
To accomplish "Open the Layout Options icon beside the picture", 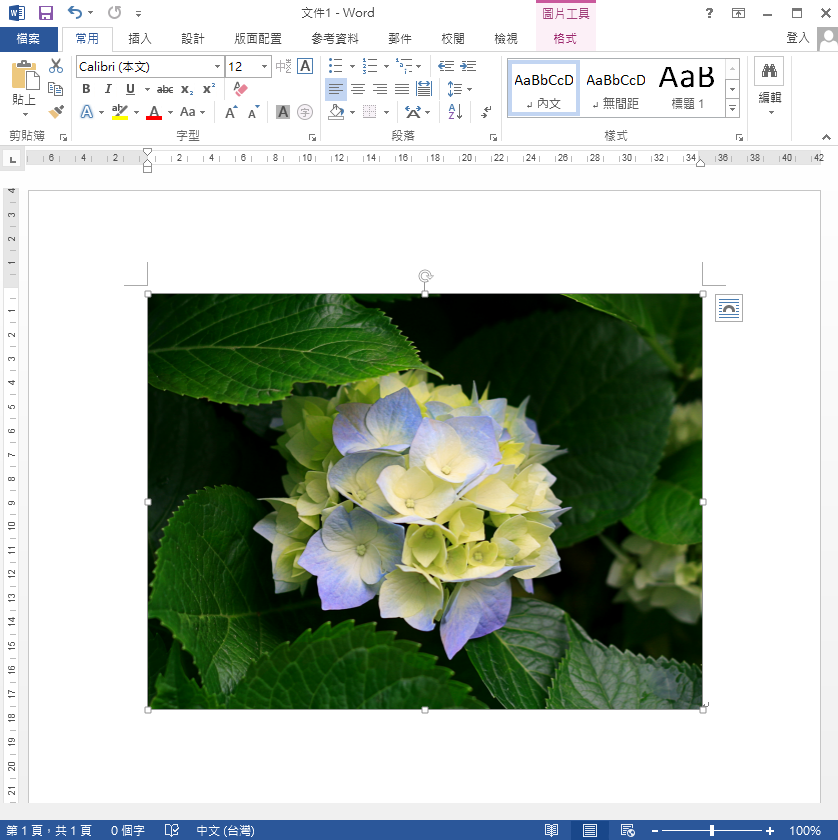I will tap(729, 309).
